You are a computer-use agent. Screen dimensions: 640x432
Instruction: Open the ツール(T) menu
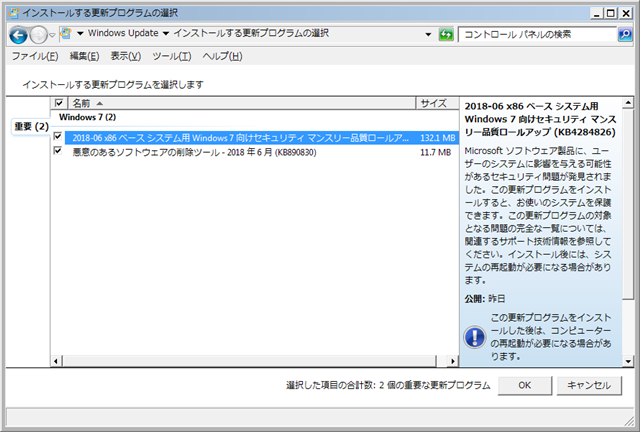click(171, 56)
